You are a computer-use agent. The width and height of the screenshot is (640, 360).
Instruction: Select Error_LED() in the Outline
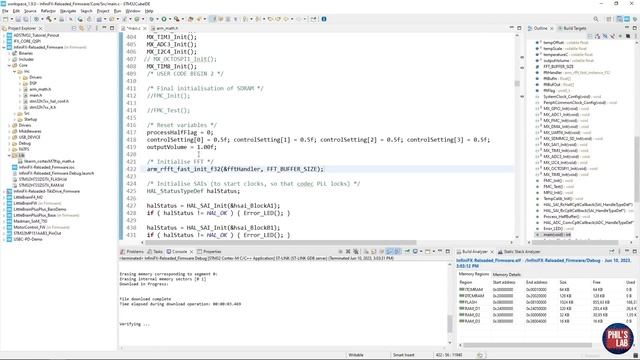(553, 229)
